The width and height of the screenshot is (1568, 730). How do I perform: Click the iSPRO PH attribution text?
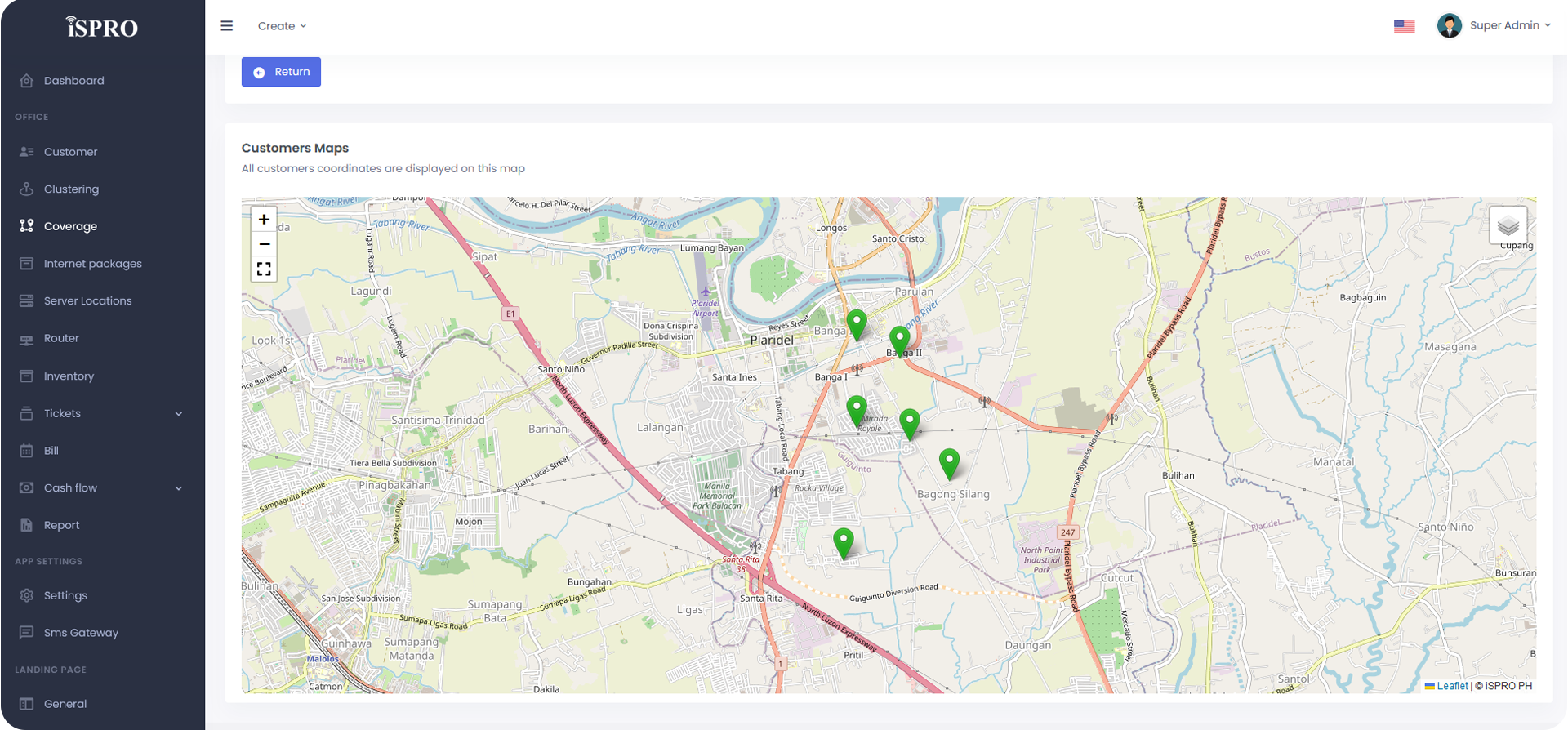tap(1508, 686)
